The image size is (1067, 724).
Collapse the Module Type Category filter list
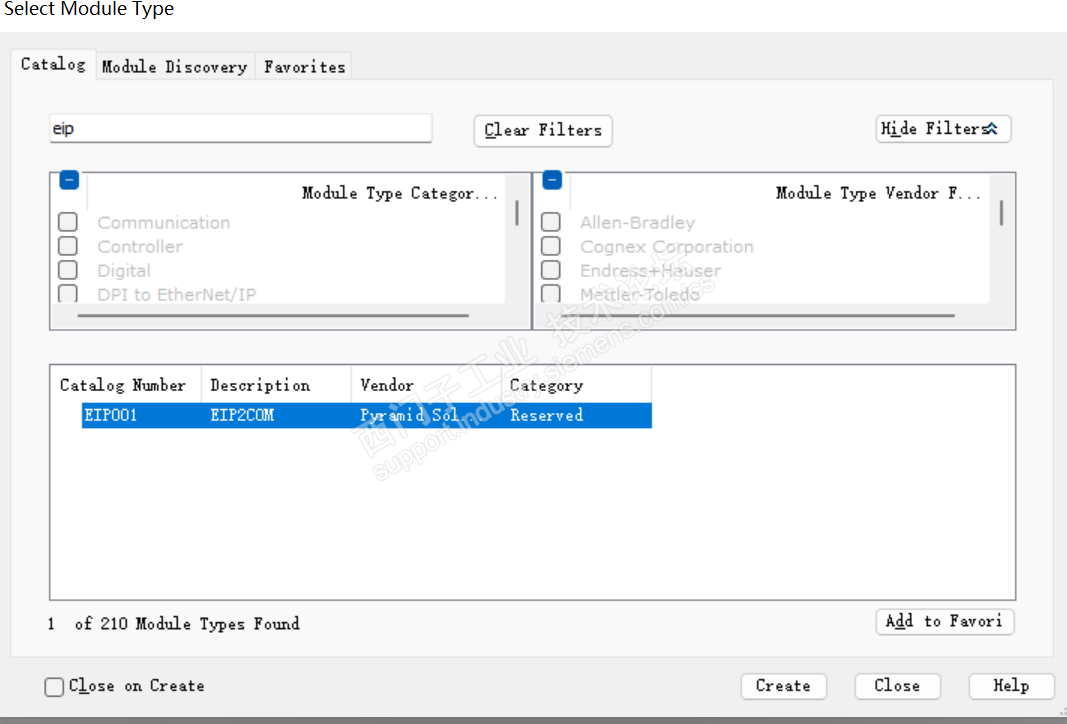pyautogui.click(x=69, y=181)
